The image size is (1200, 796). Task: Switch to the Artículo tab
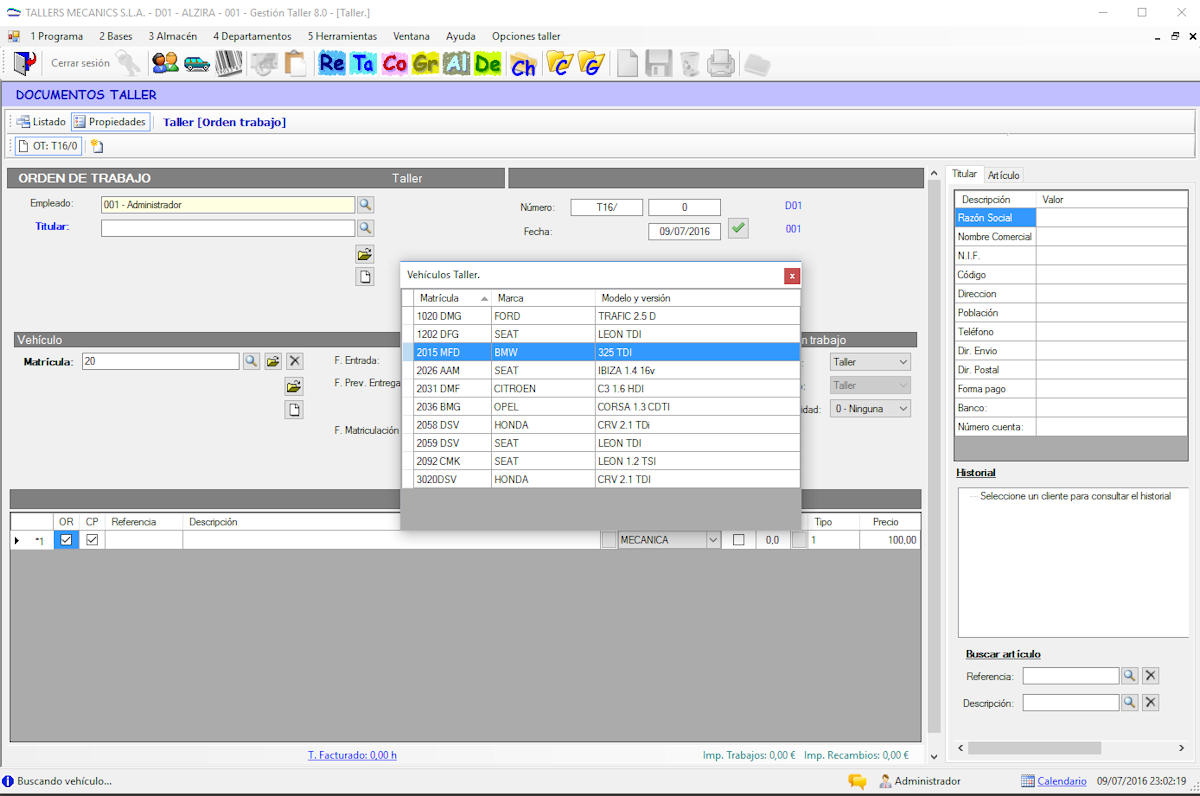pyautogui.click(x=1003, y=175)
